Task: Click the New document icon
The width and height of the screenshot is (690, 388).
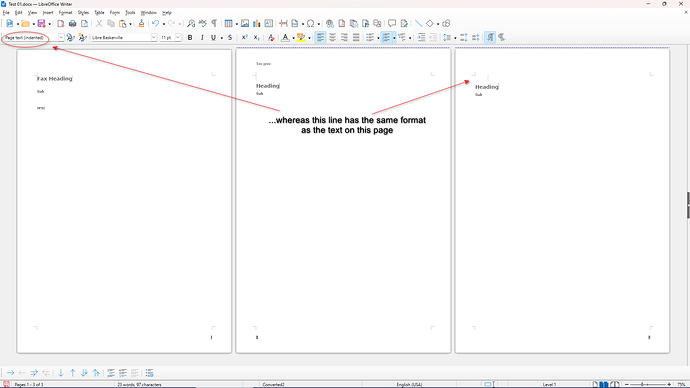Action: [10, 23]
